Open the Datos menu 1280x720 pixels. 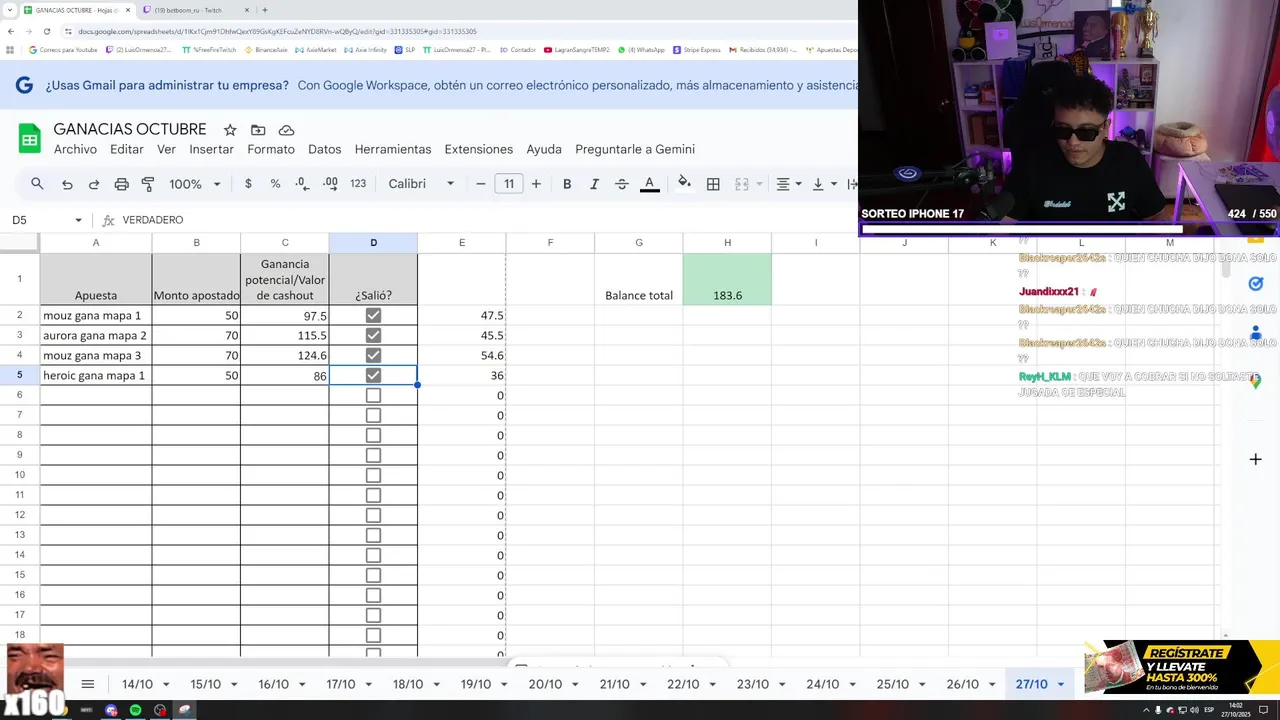(x=324, y=149)
